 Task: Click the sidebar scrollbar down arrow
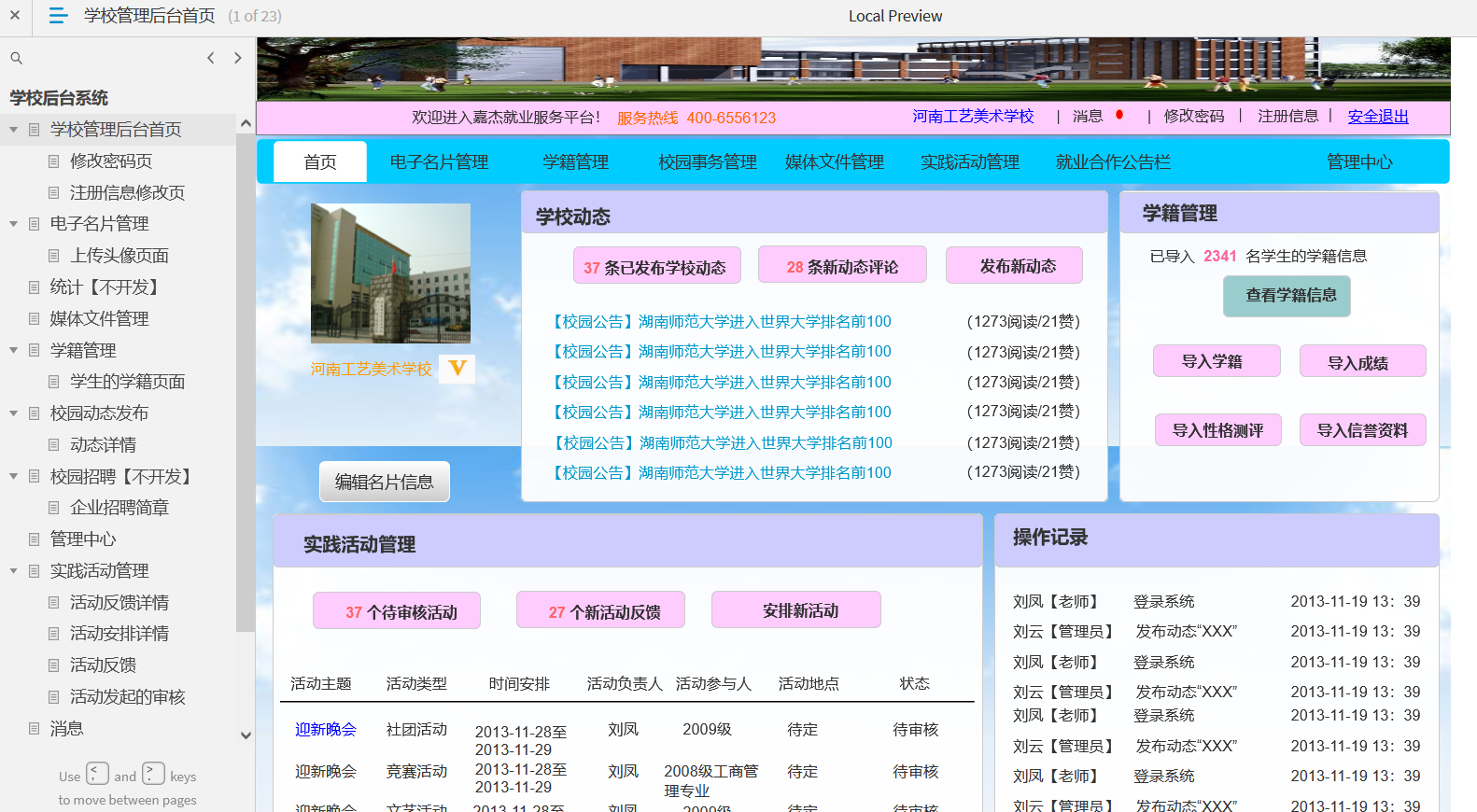click(246, 735)
